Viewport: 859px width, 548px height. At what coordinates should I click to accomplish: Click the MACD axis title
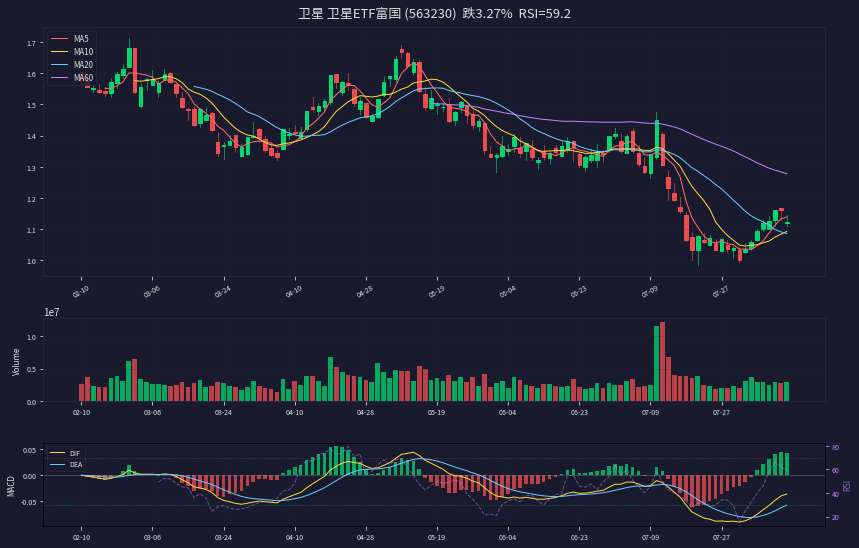(x=11, y=487)
